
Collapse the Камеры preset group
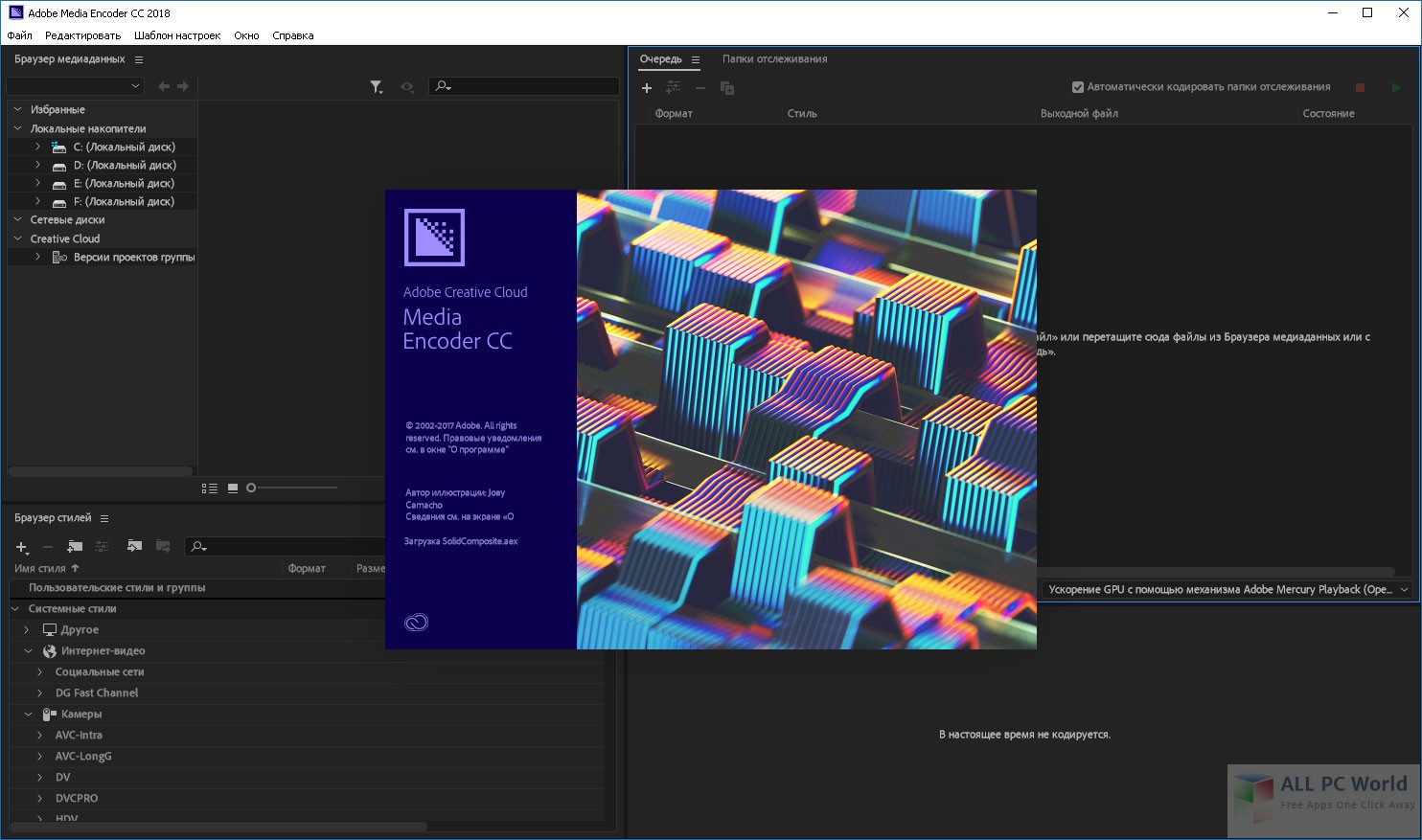tap(28, 714)
